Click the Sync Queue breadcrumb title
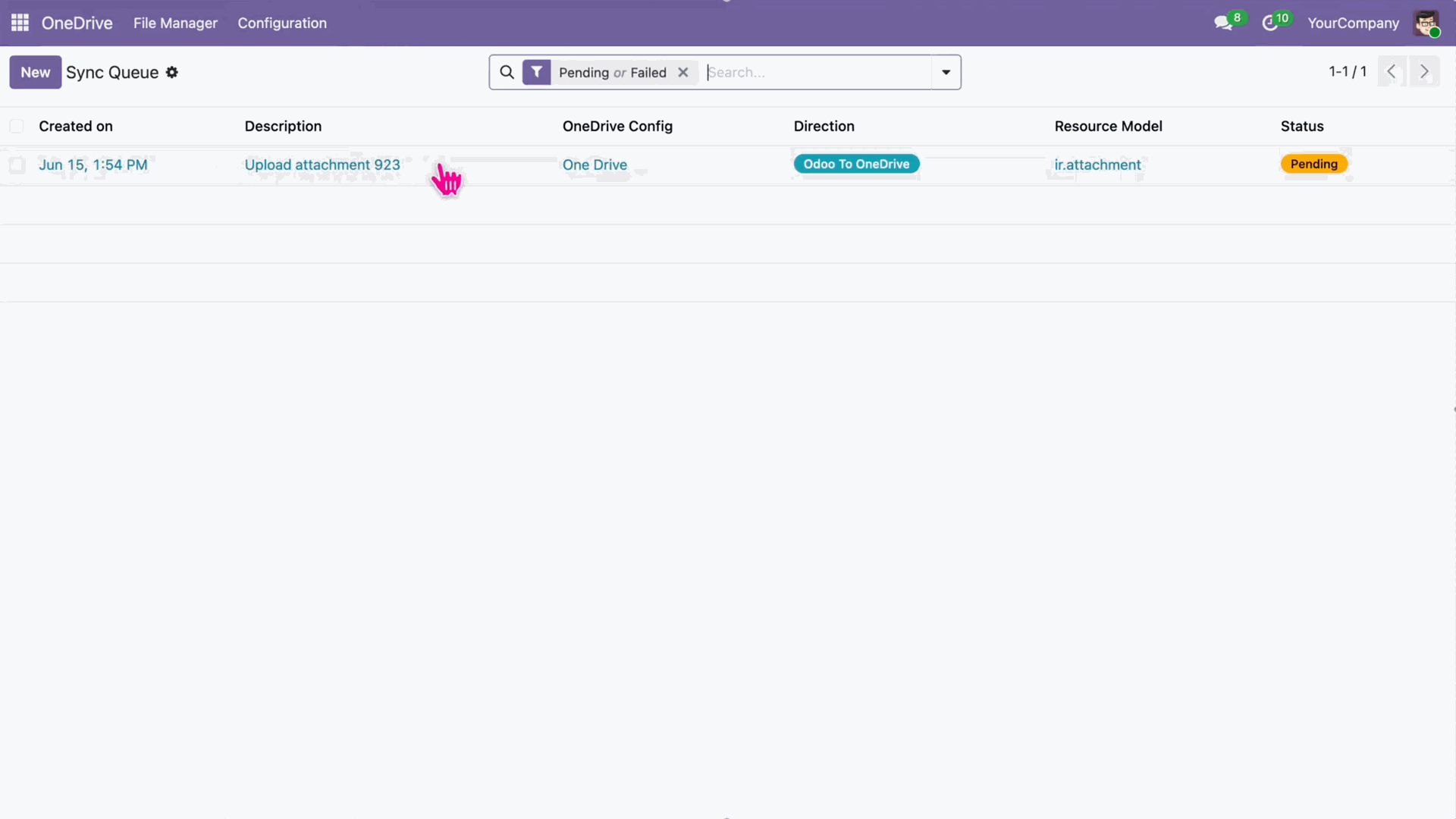Image resolution: width=1456 pixels, height=819 pixels. pos(112,72)
